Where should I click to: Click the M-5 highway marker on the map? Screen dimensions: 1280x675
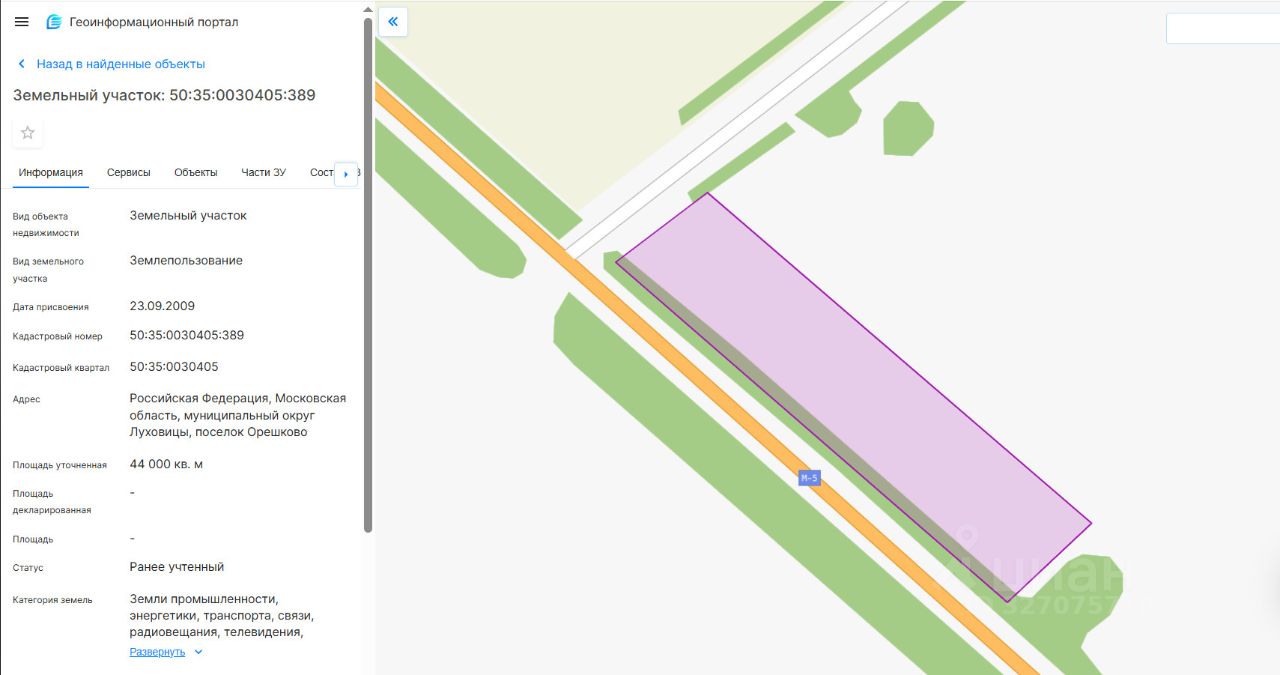(809, 478)
